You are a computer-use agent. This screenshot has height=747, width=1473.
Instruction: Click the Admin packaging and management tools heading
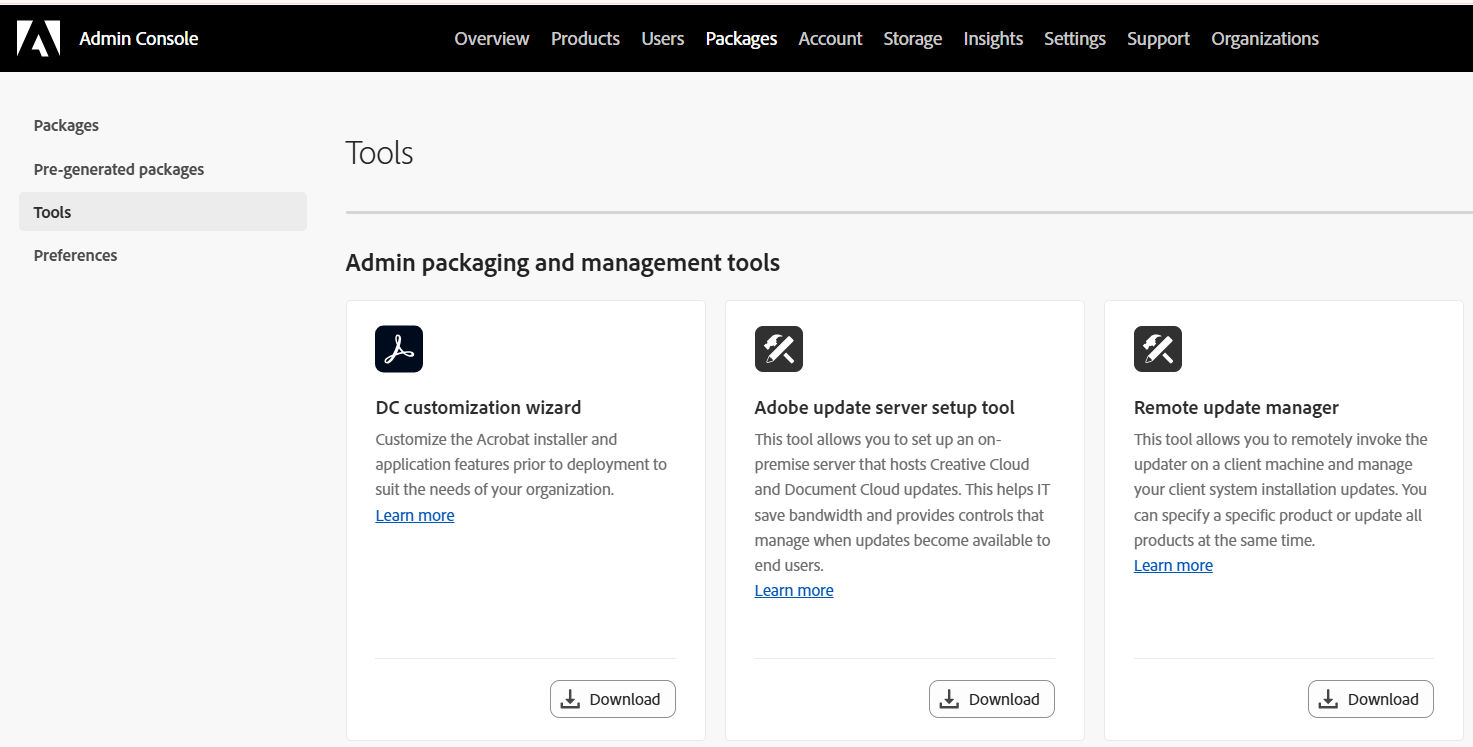(x=563, y=263)
